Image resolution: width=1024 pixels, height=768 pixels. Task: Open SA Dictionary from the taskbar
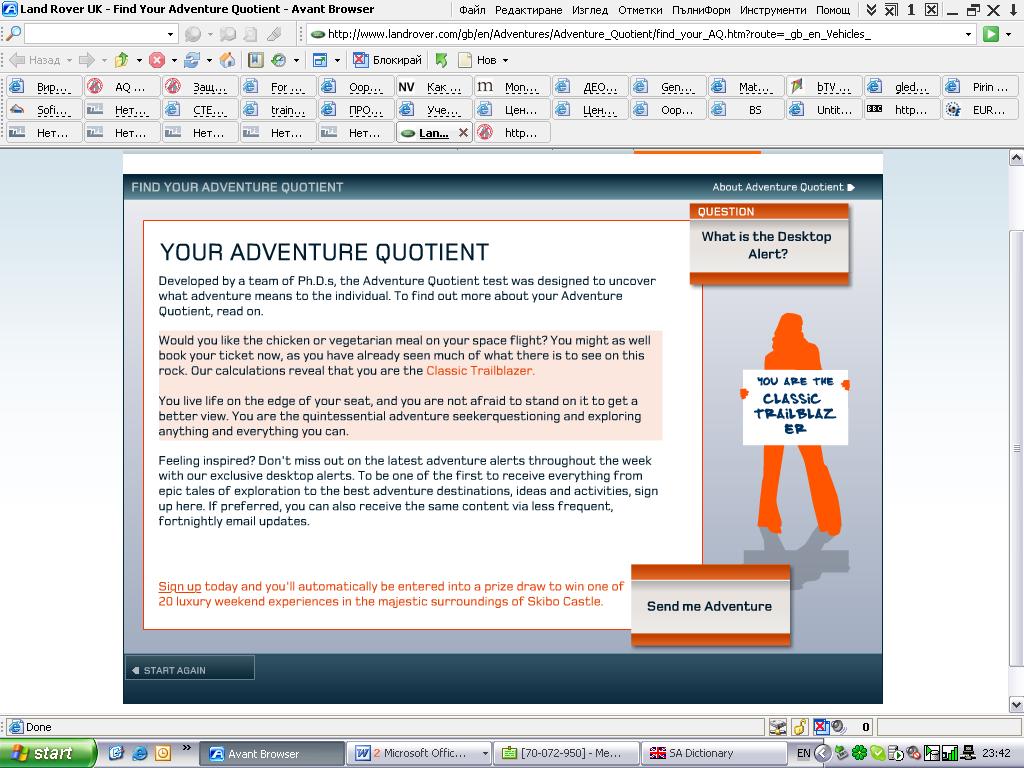click(712, 753)
